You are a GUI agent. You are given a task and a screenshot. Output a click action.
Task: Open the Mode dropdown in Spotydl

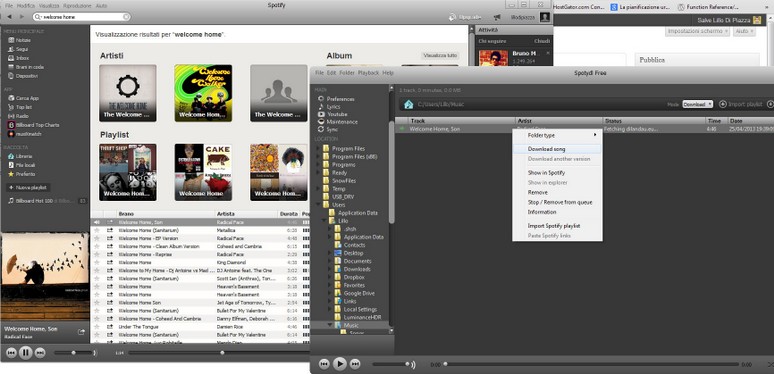click(x=697, y=104)
